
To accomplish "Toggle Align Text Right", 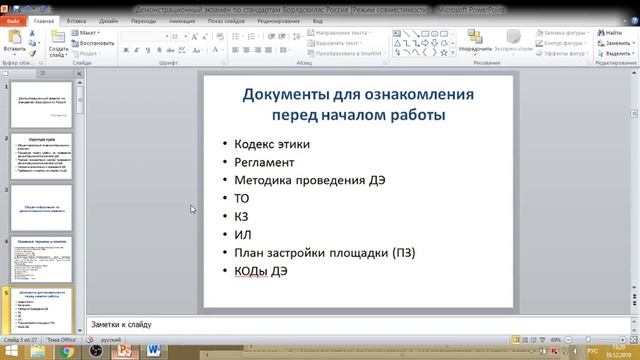I will (x=258, y=50).
